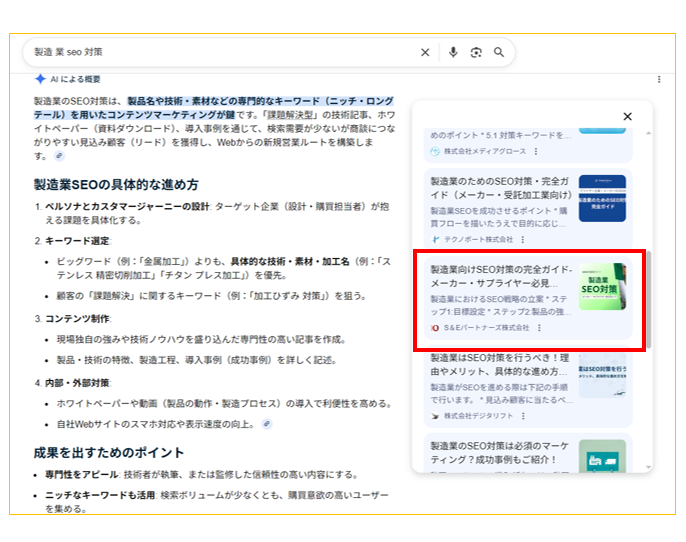Image resolution: width=686 pixels, height=542 pixels.
Task: Start voice search with the microphone icon
Action: [453, 52]
